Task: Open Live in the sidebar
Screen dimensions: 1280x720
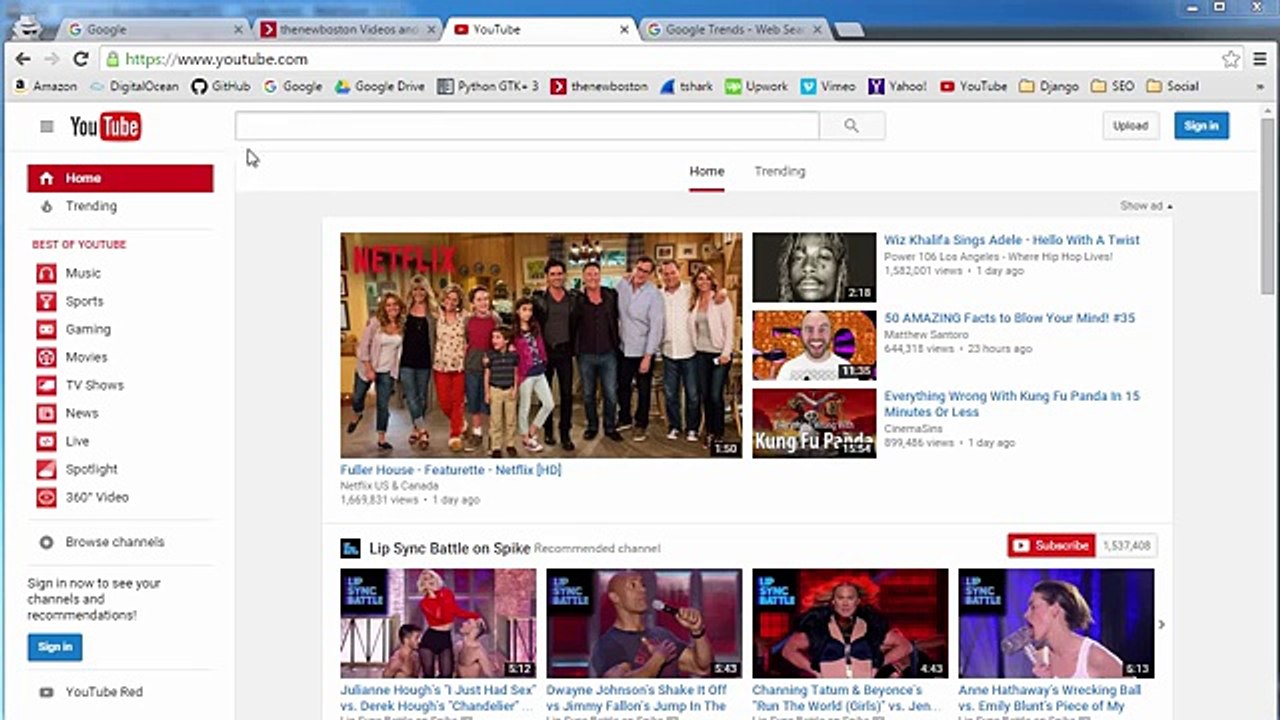Action: [77, 441]
